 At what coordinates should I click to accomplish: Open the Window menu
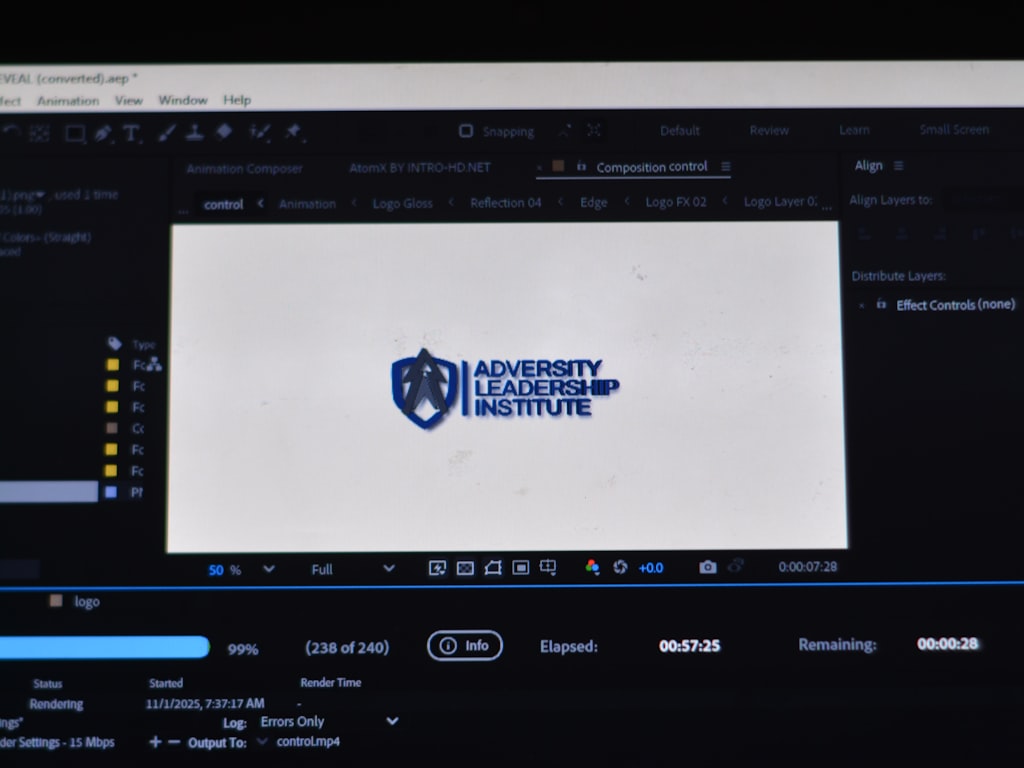coord(182,100)
